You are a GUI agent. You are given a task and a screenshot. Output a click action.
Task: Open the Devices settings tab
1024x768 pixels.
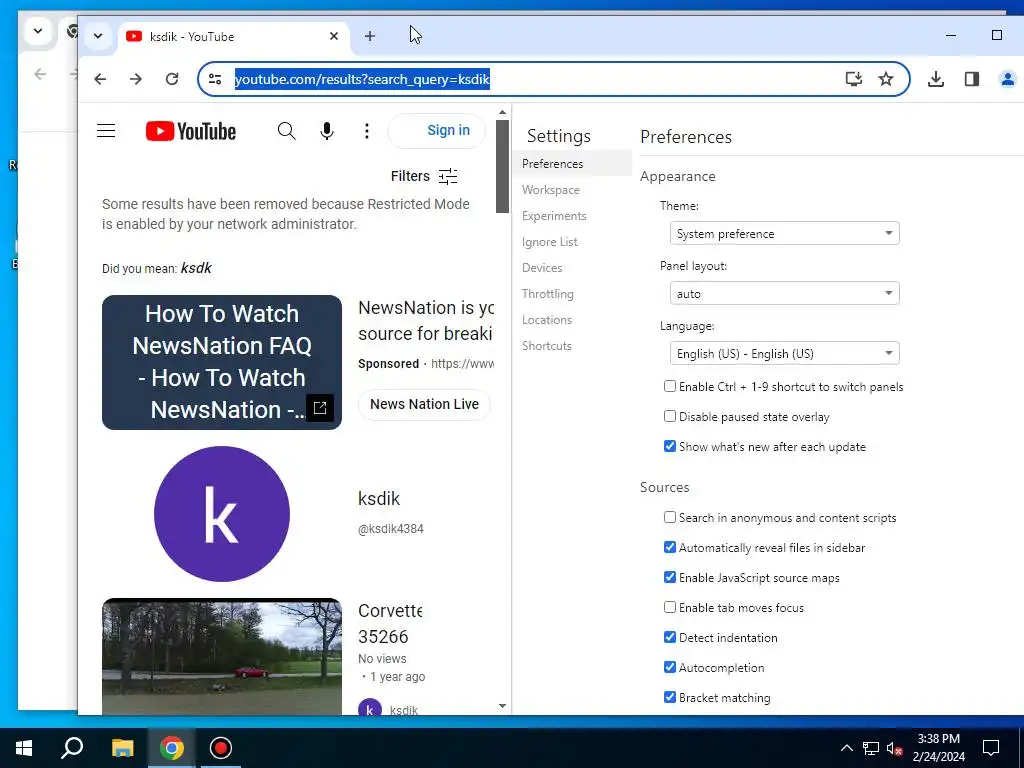[573, 268]
